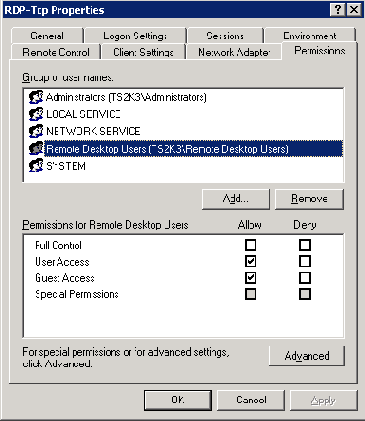This screenshot has width=365, height=421.
Task: Open the Client Settings tab
Action: (x=143, y=52)
